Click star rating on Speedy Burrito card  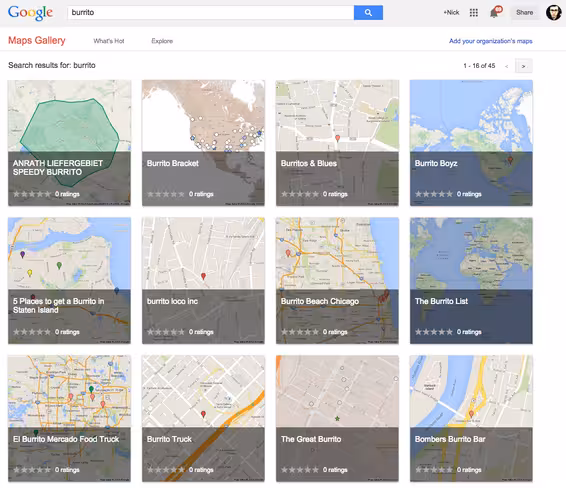point(32,194)
